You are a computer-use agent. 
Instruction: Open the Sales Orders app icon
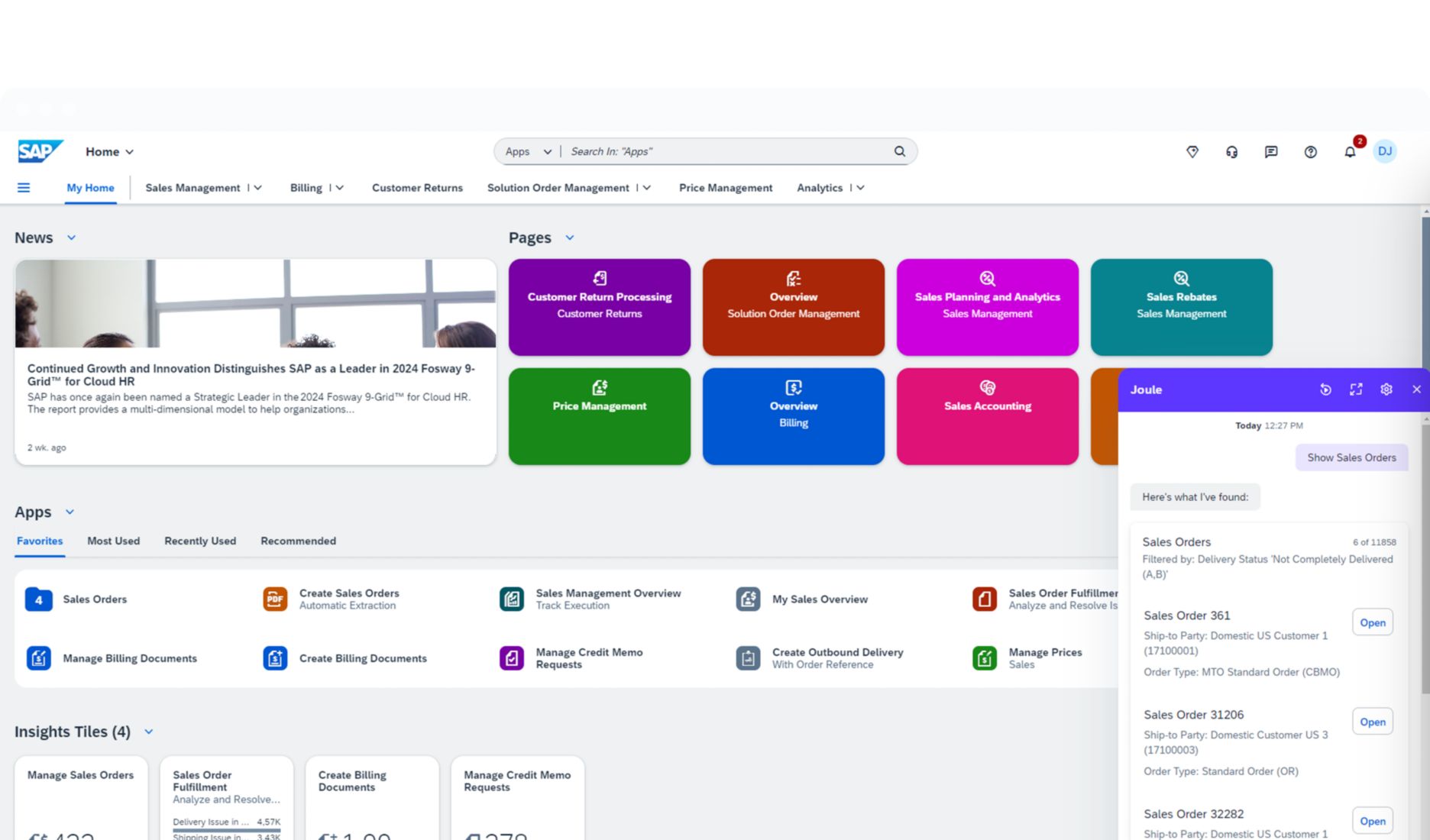pyautogui.click(x=38, y=599)
